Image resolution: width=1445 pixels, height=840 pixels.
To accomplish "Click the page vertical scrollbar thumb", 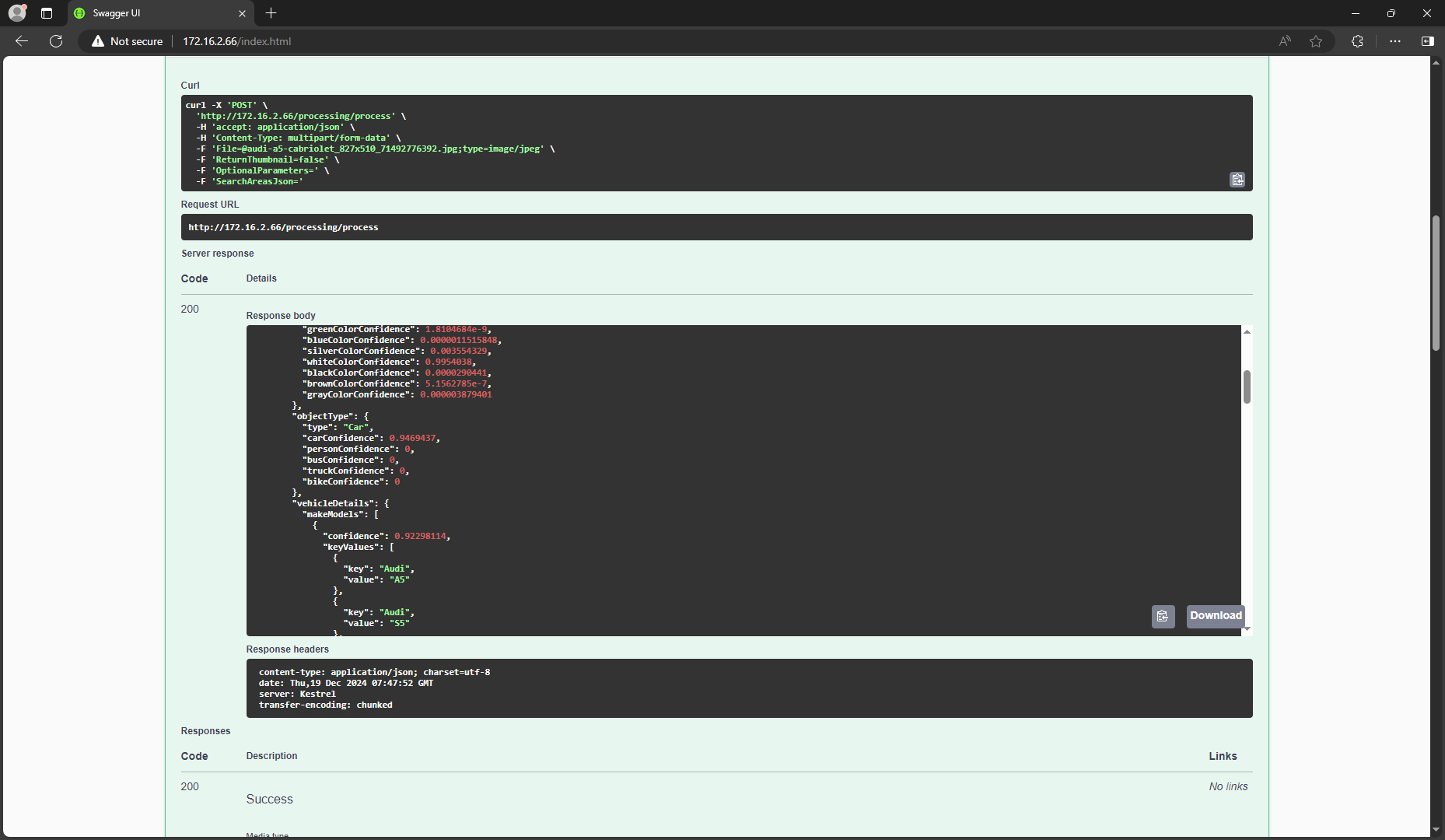I will coord(1436,283).
